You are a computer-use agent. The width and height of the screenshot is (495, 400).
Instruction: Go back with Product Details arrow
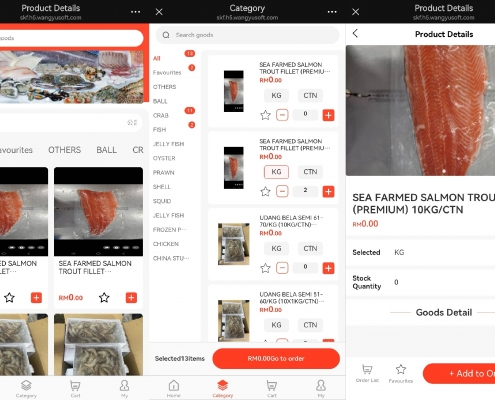tap(355, 33)
